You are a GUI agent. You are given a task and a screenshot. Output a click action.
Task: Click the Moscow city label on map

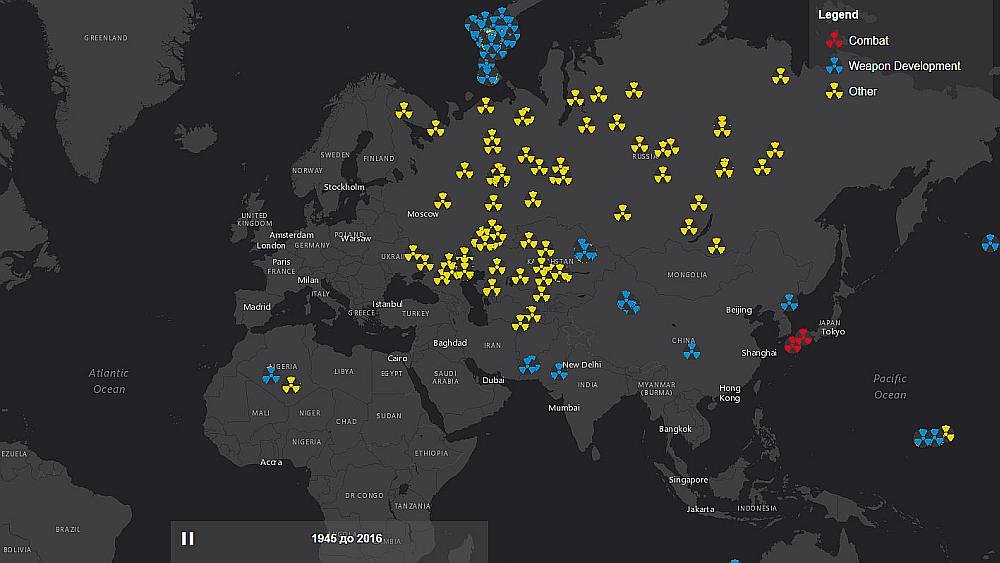click(423, 215)
